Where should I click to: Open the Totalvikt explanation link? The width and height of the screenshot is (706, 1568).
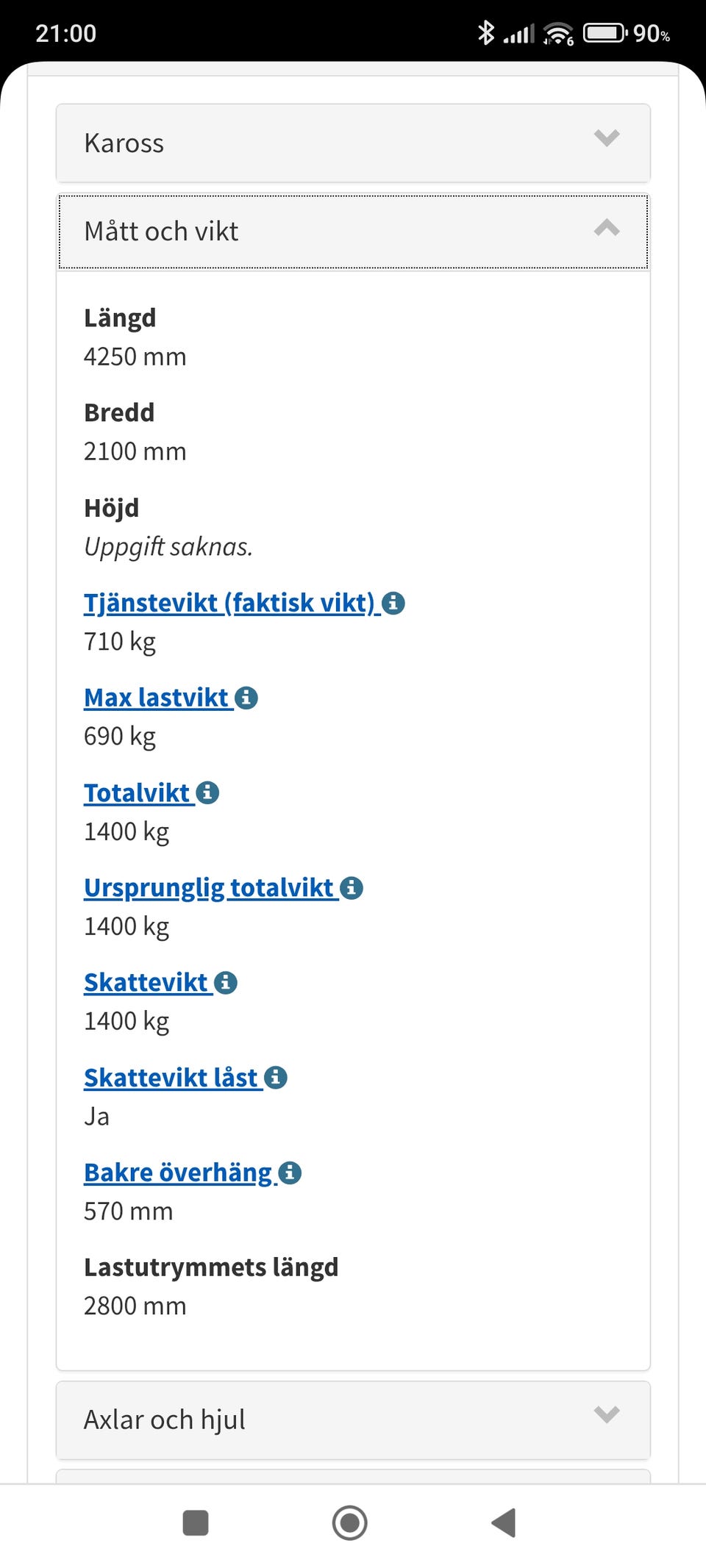point(138,793)
